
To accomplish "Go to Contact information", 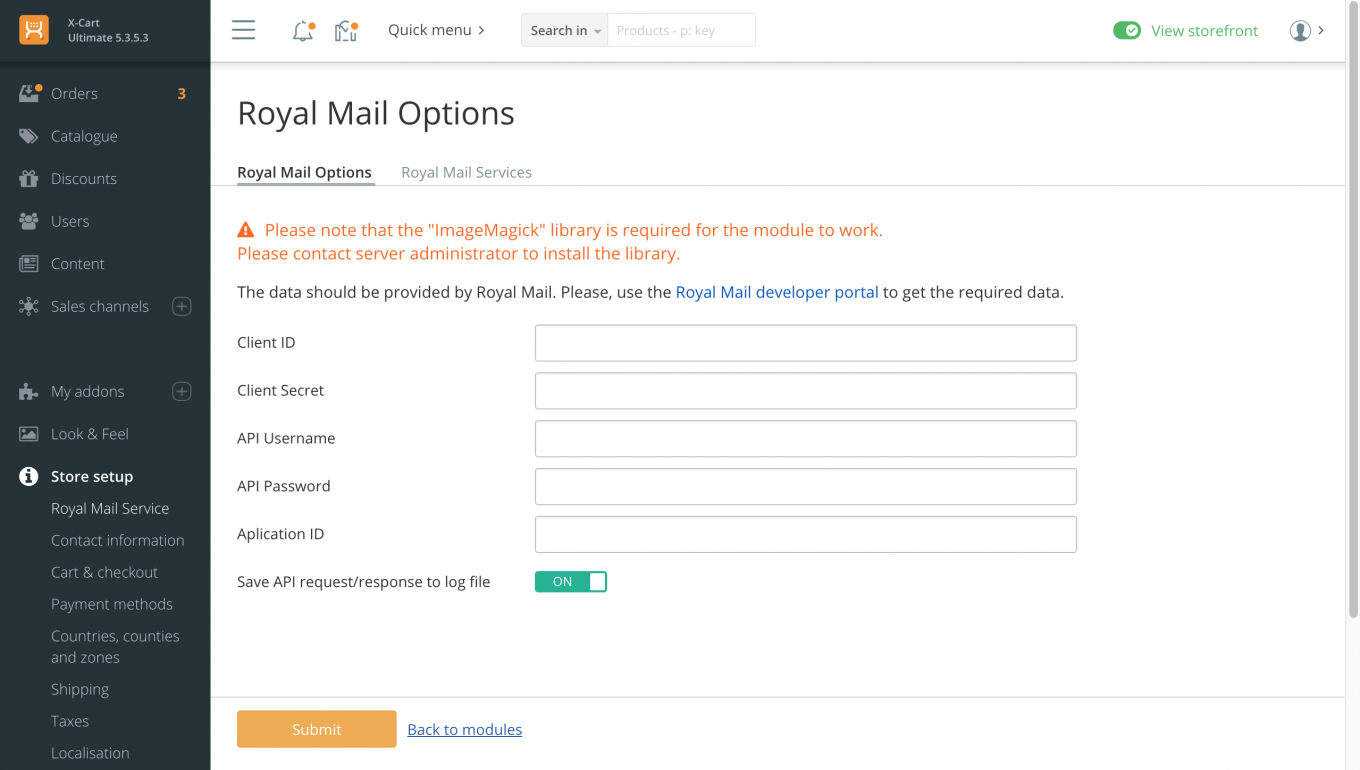I will click(x=118, y=540).
